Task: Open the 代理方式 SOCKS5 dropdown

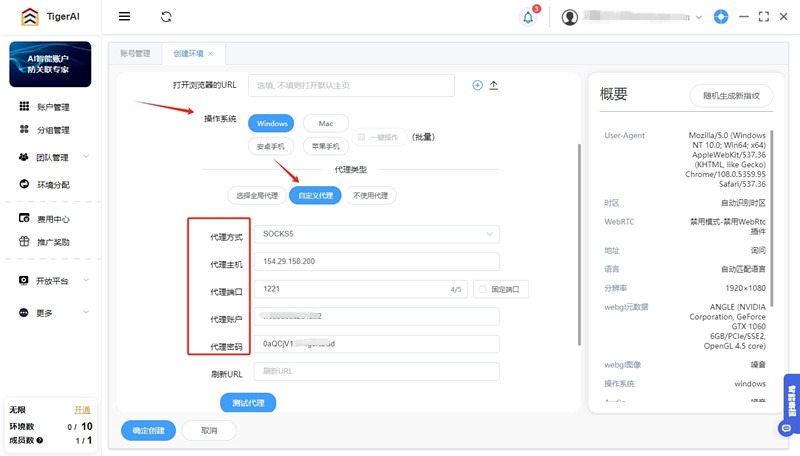Action: tap(377, 234)
